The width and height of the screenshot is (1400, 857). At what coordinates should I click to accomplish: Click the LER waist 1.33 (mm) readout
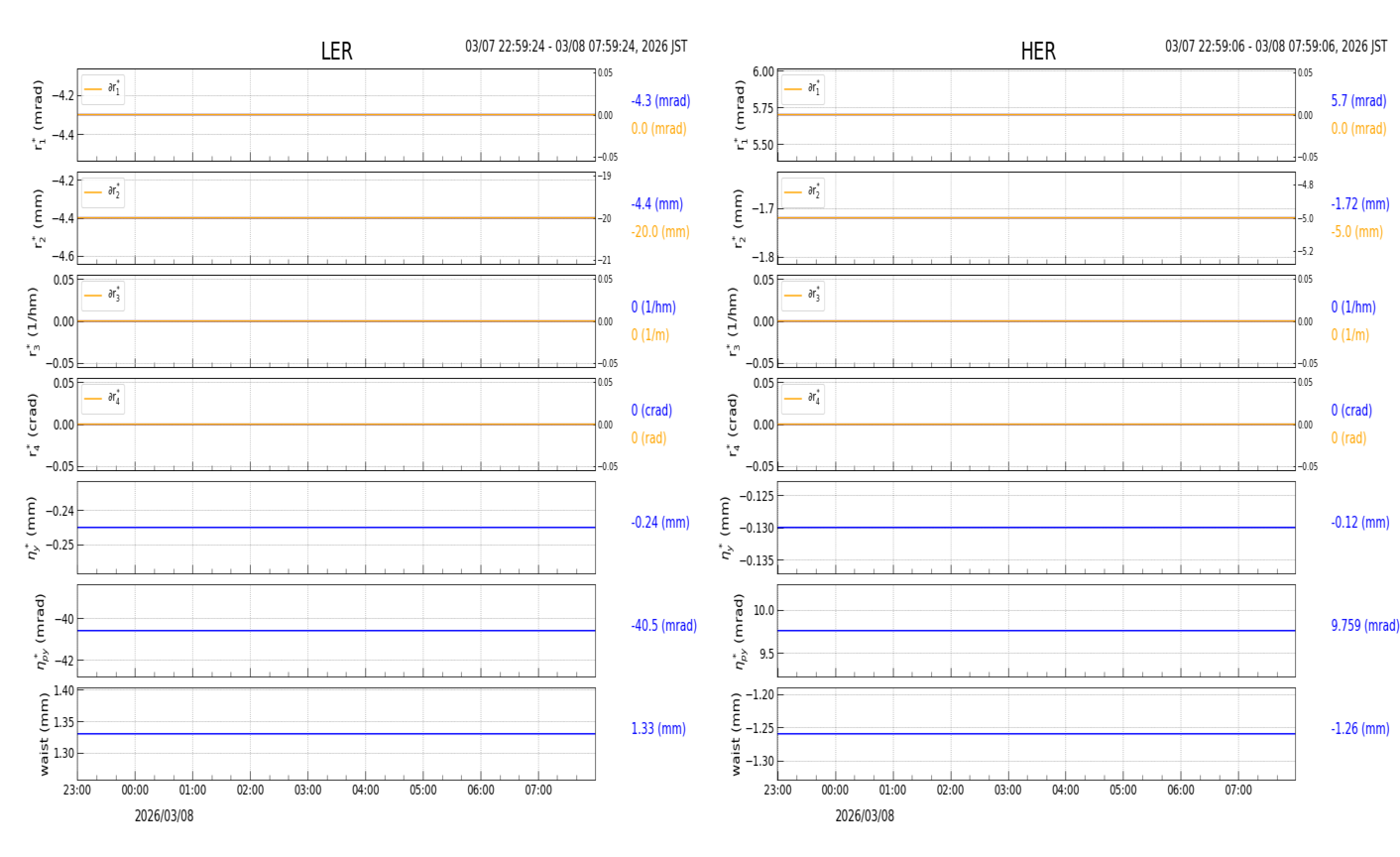point(658,729)
